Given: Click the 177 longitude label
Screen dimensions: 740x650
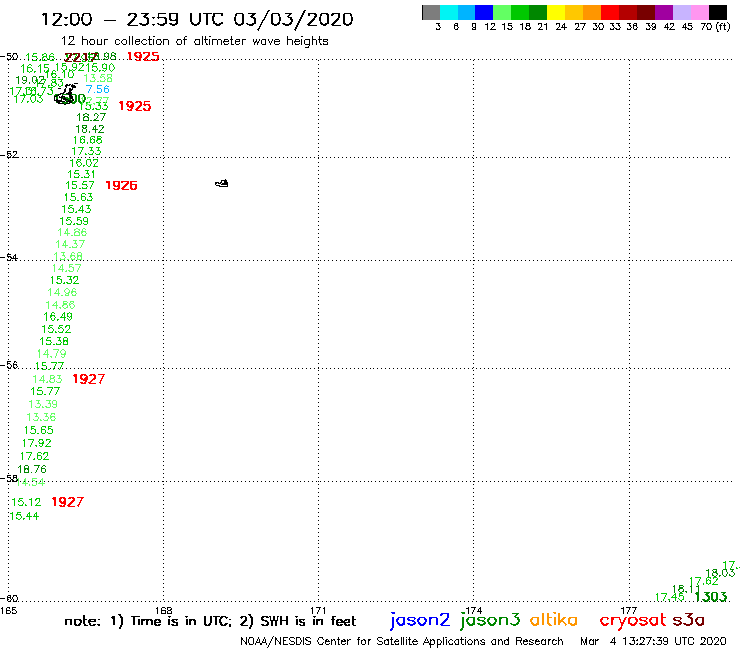Looking at the screenshot, I should click(x=629, y=610).
